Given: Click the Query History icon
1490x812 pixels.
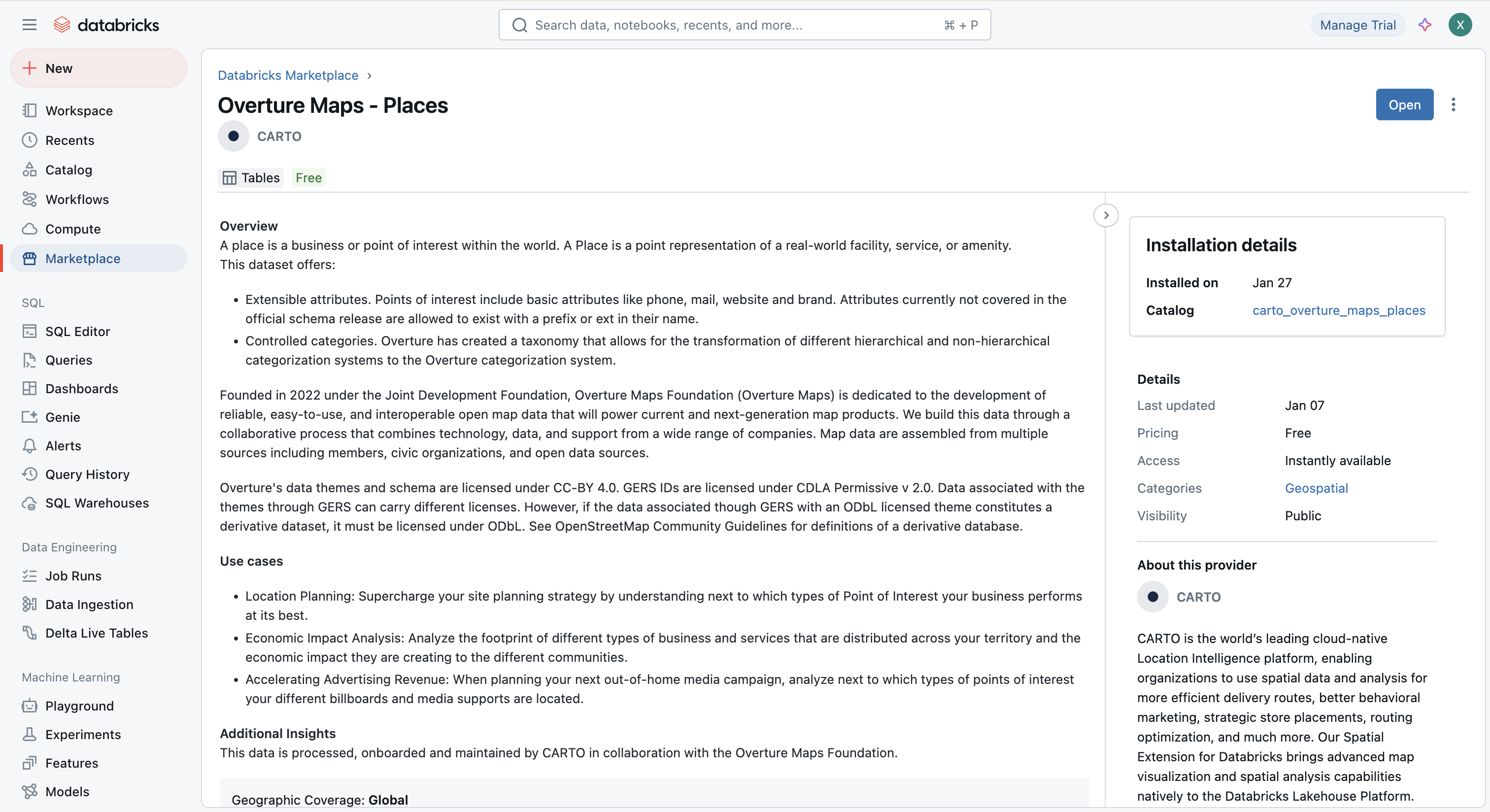Looking at the screenshot, I should pyautogui.click(x=30, y=474).
